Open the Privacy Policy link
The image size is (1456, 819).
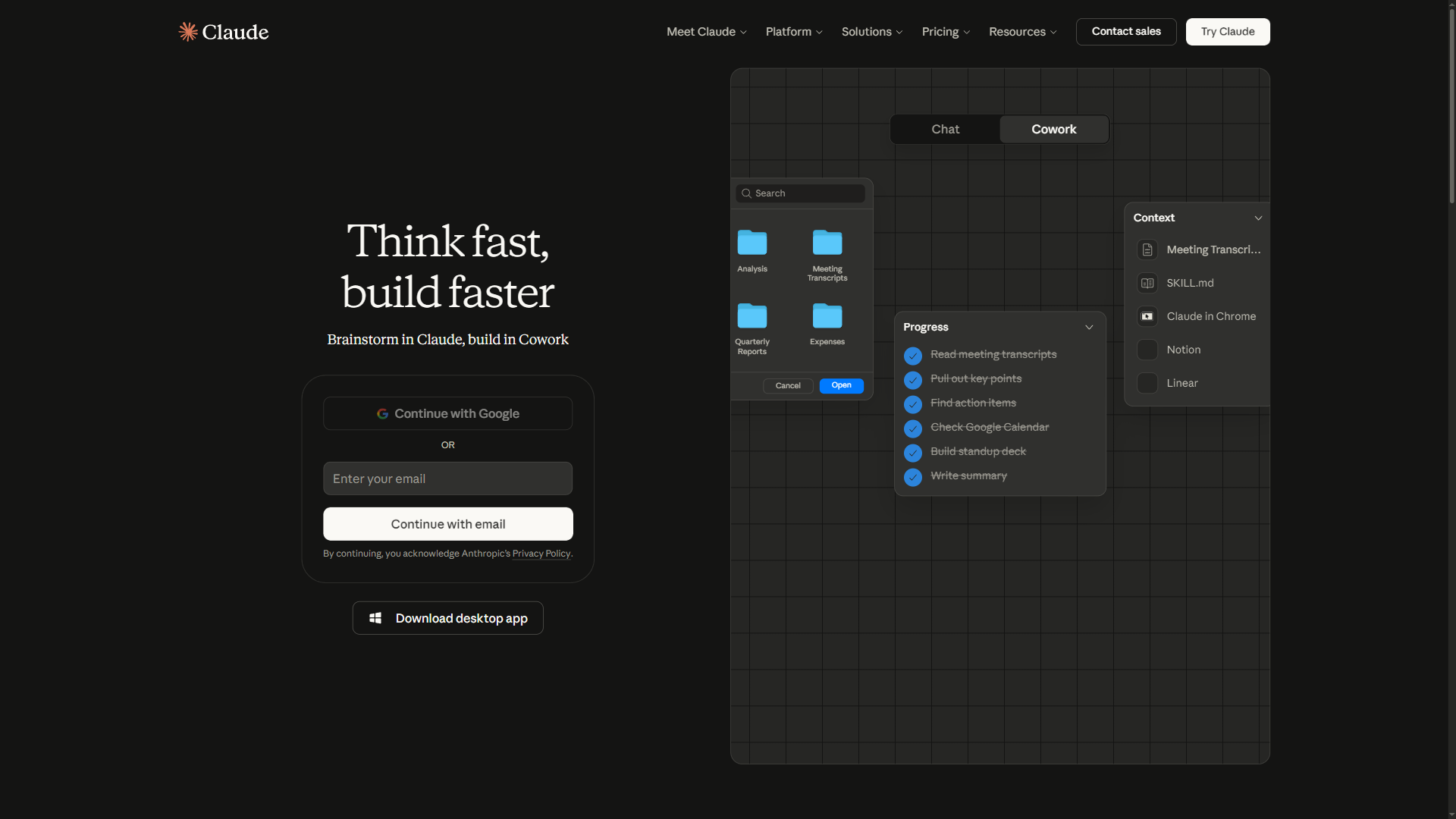point(541,554)
